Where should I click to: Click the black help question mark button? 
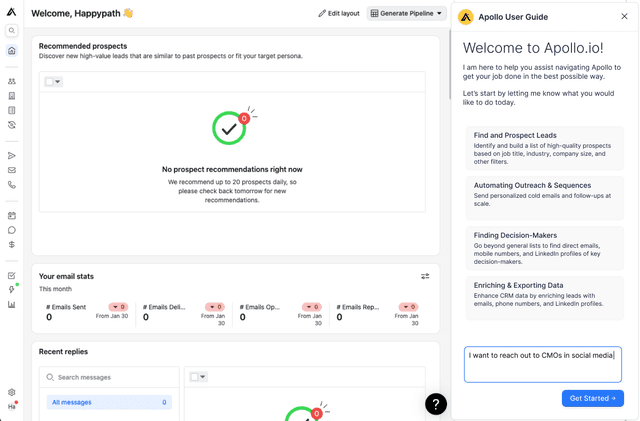(x=436, y=404)
